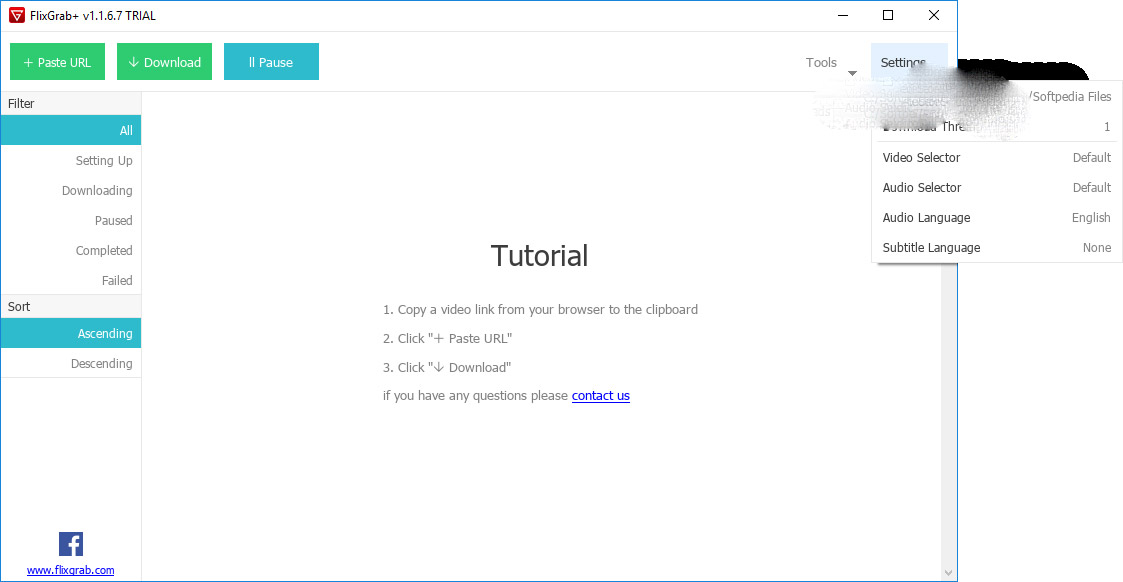This screenshot has width=1123, height=582.
Task: Change the download threads value 1
Action: (1107, 127)
